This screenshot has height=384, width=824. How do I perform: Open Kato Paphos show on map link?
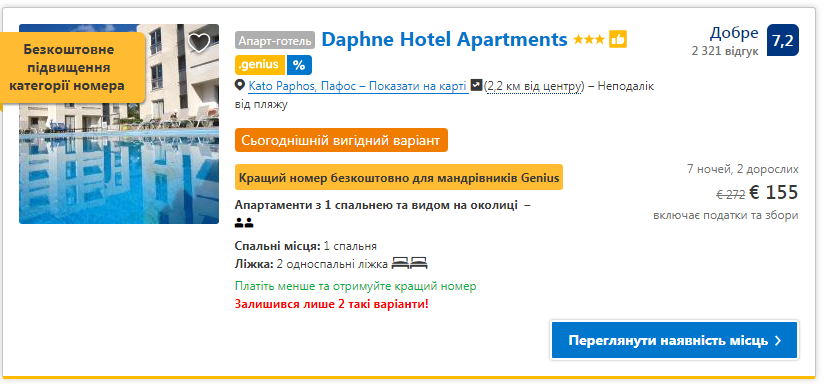click(358, 86)
